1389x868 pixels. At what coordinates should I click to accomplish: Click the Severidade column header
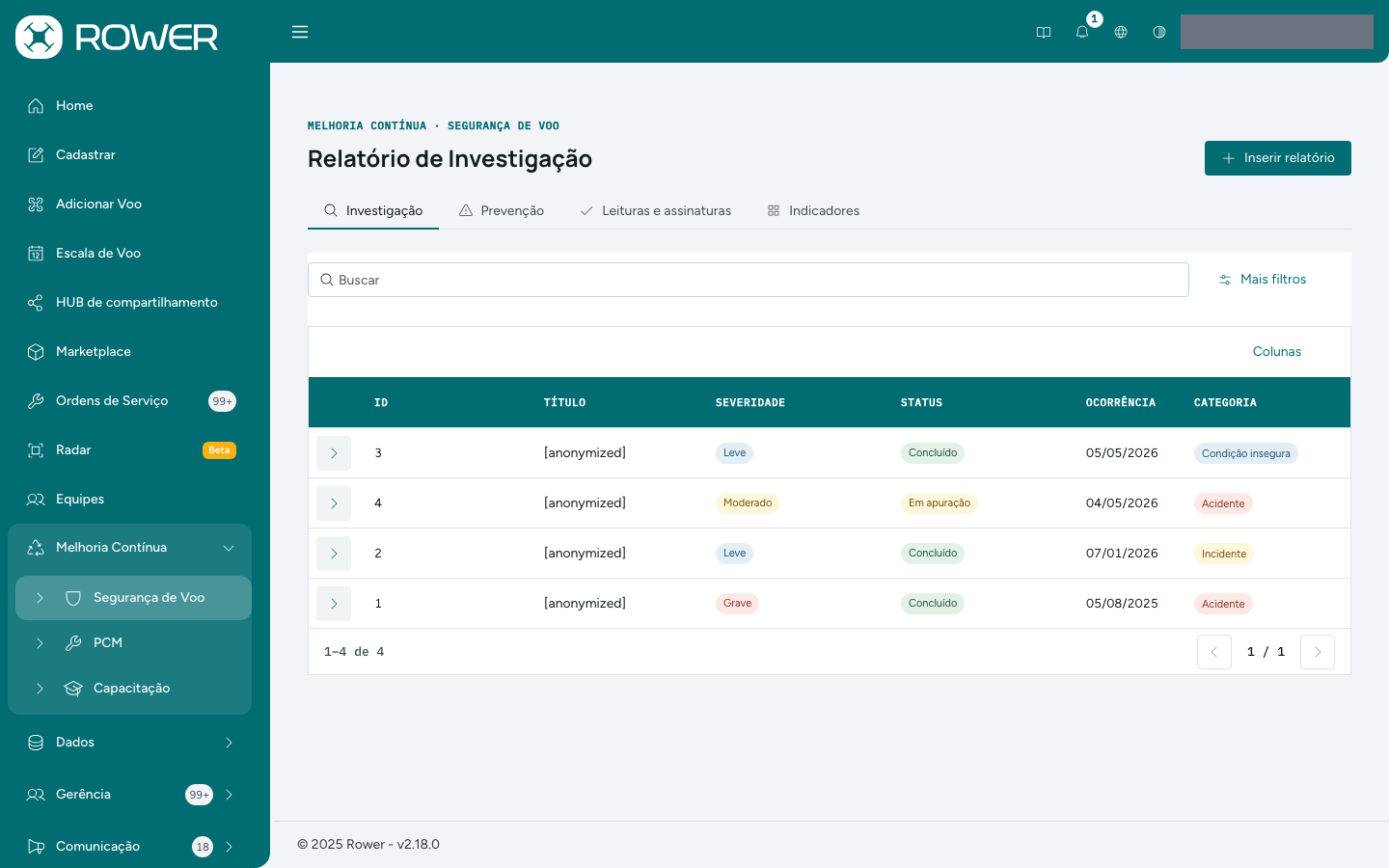point(749,403)
